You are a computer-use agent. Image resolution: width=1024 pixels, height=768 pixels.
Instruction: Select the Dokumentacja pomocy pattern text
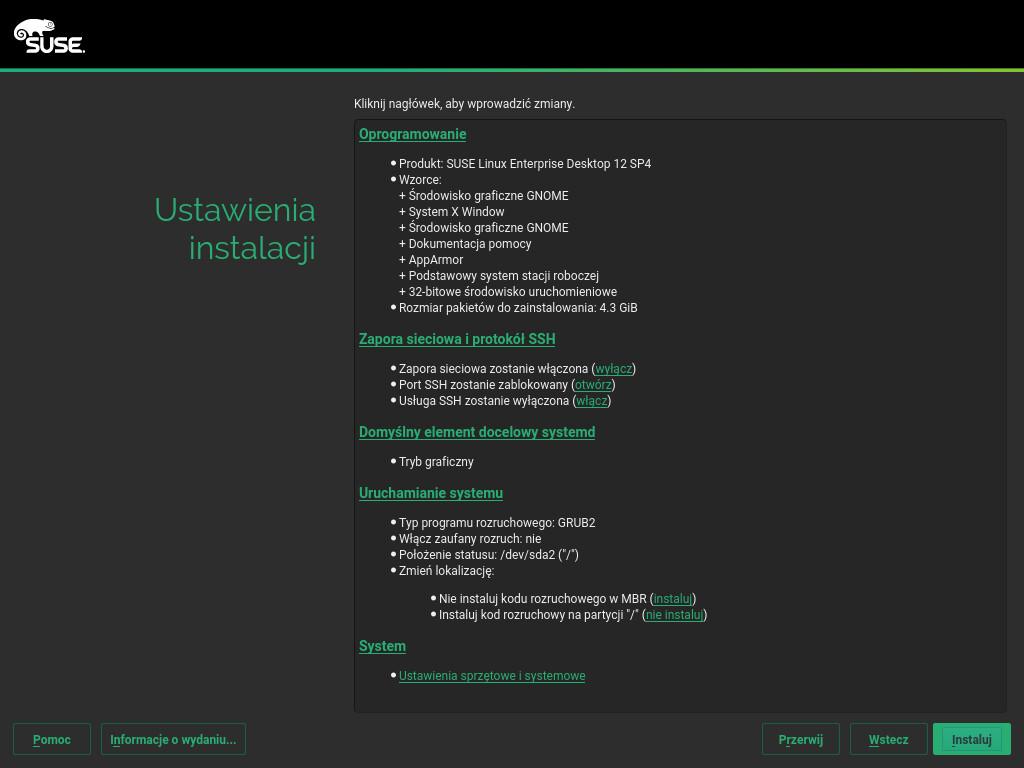click(x=465, y=244)
